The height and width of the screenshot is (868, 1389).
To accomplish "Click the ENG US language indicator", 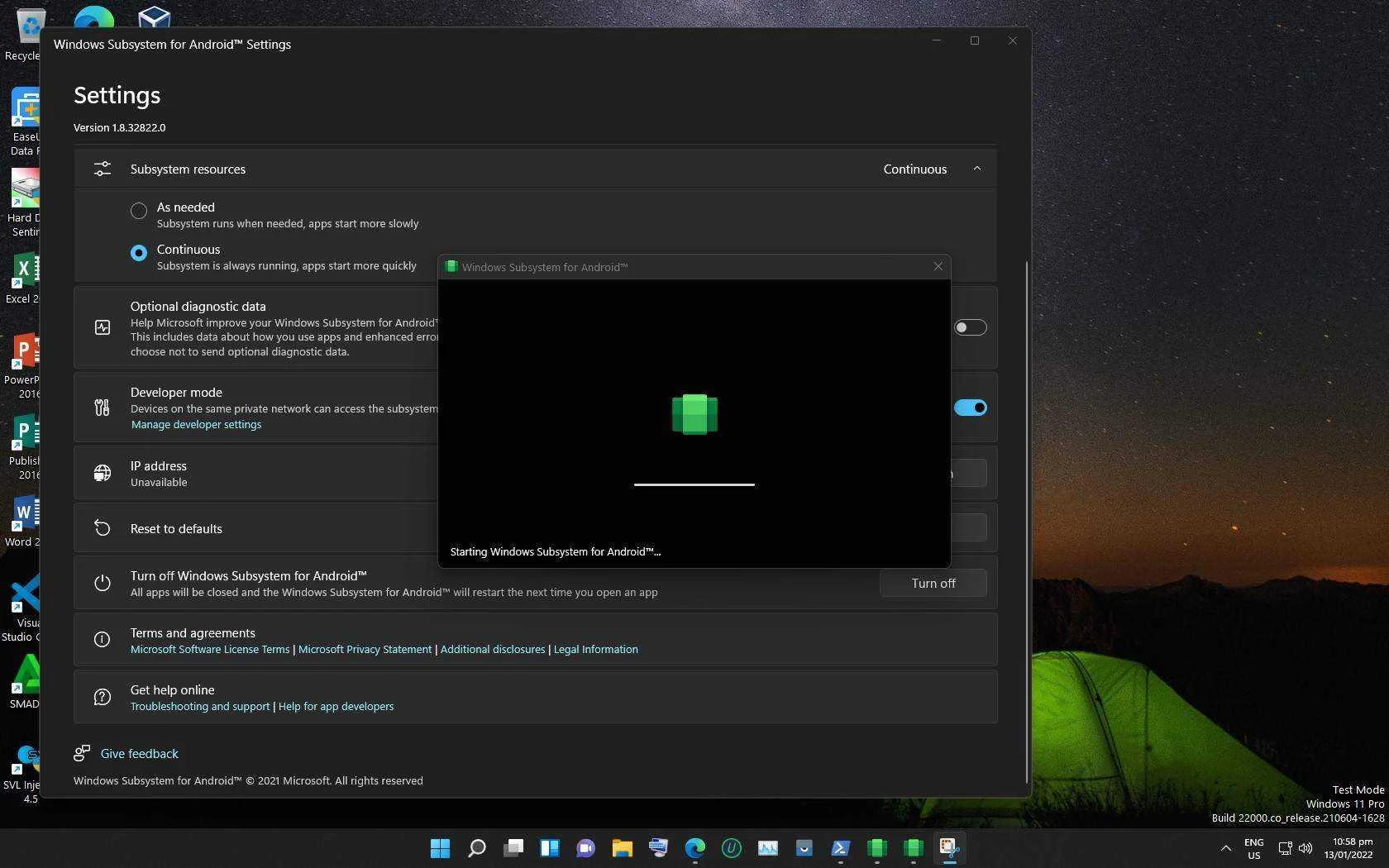I will (x=1254, y=848).
